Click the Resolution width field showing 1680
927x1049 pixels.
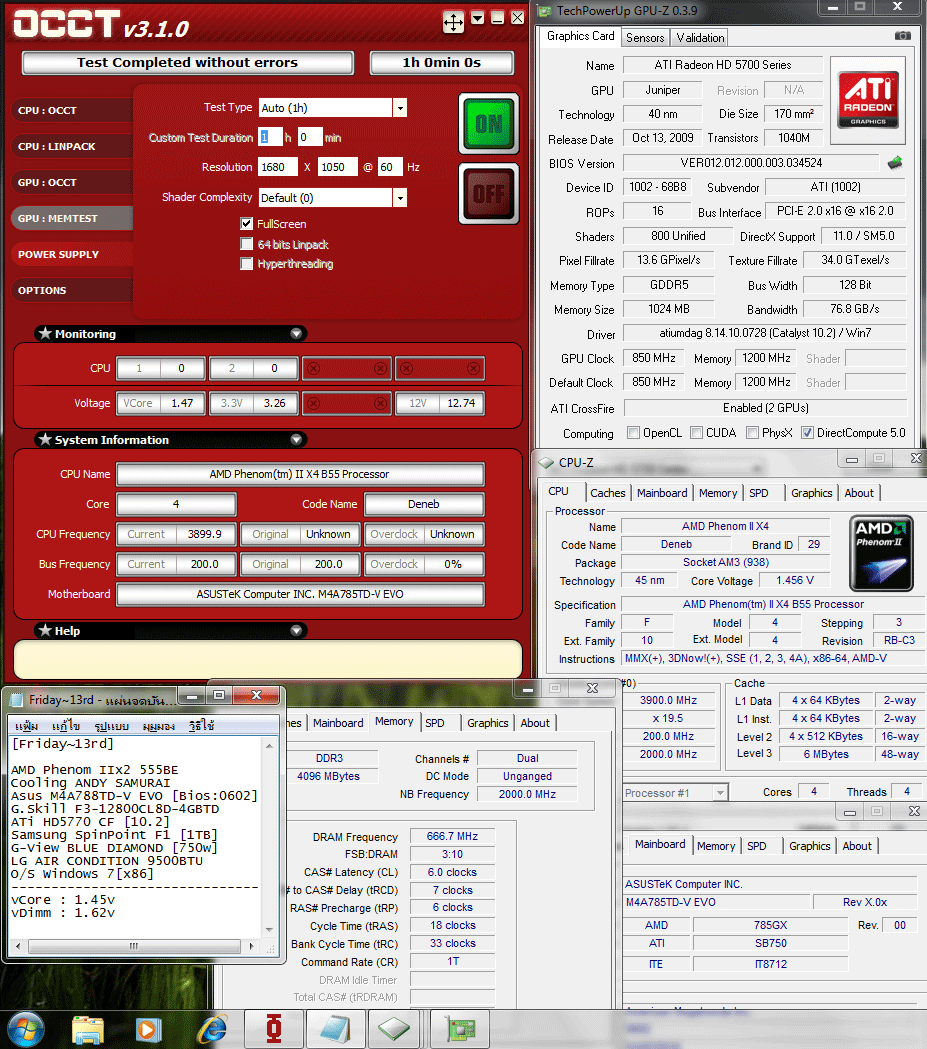click(278, 167)
